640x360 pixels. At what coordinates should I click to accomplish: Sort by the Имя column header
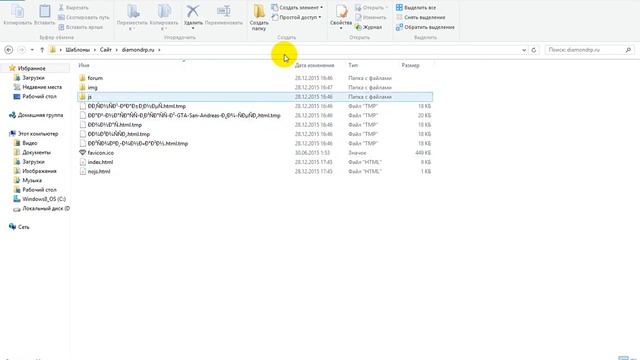pos(84,65)
